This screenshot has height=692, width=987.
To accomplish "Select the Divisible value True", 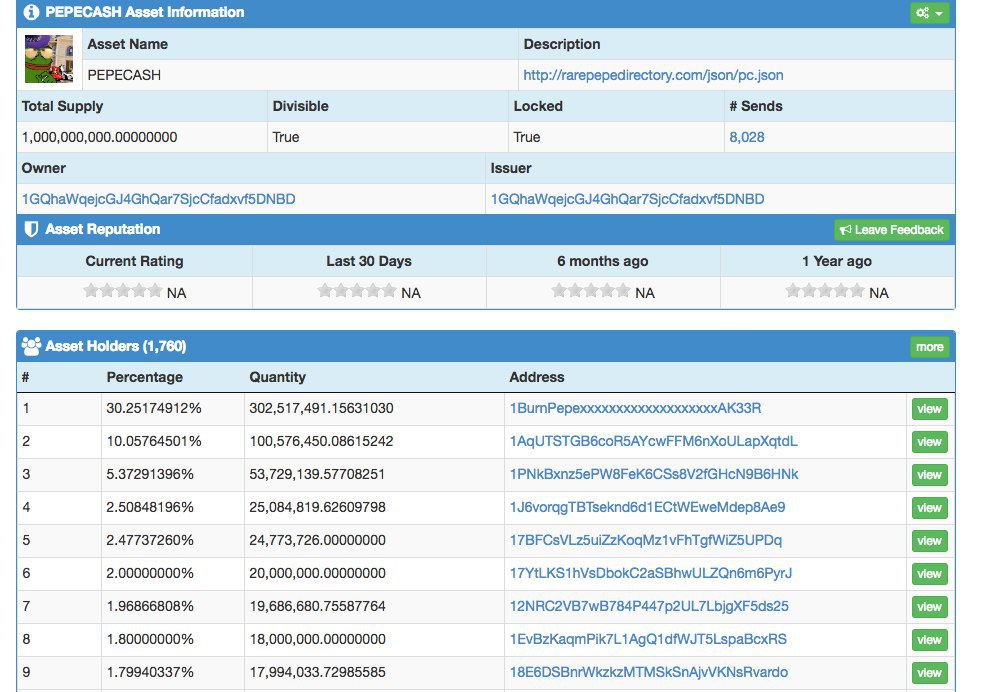I will 286,137.
